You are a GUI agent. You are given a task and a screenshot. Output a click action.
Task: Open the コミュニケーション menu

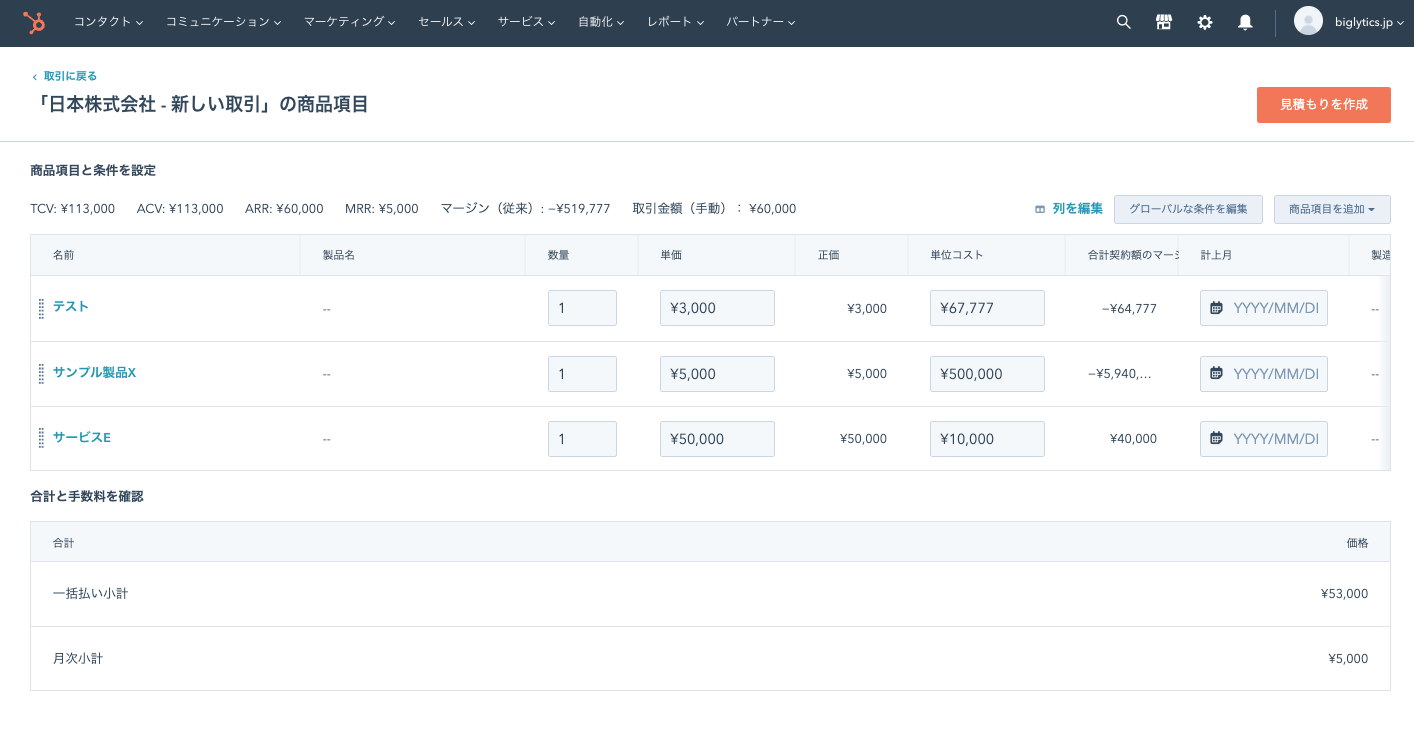point(223,22)
